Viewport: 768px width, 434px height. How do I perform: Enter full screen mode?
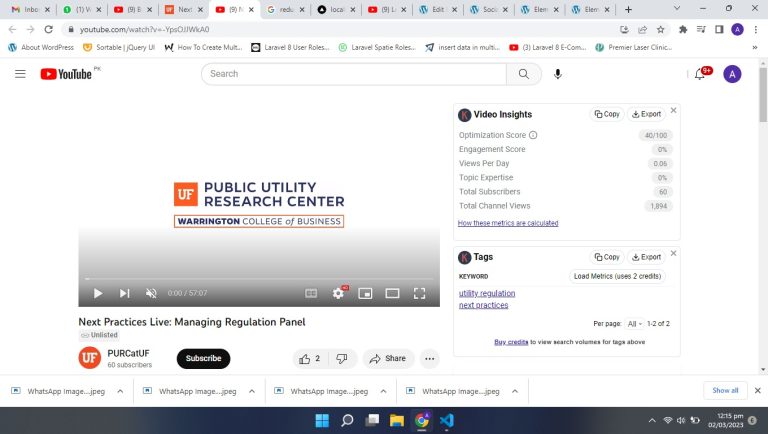tap(419, 293)
